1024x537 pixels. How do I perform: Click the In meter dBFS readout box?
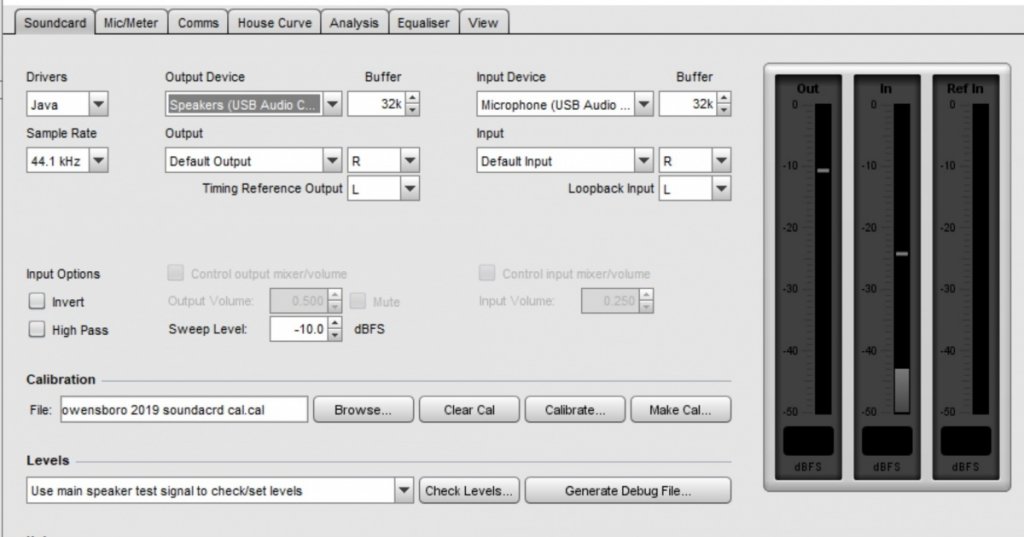887,441
